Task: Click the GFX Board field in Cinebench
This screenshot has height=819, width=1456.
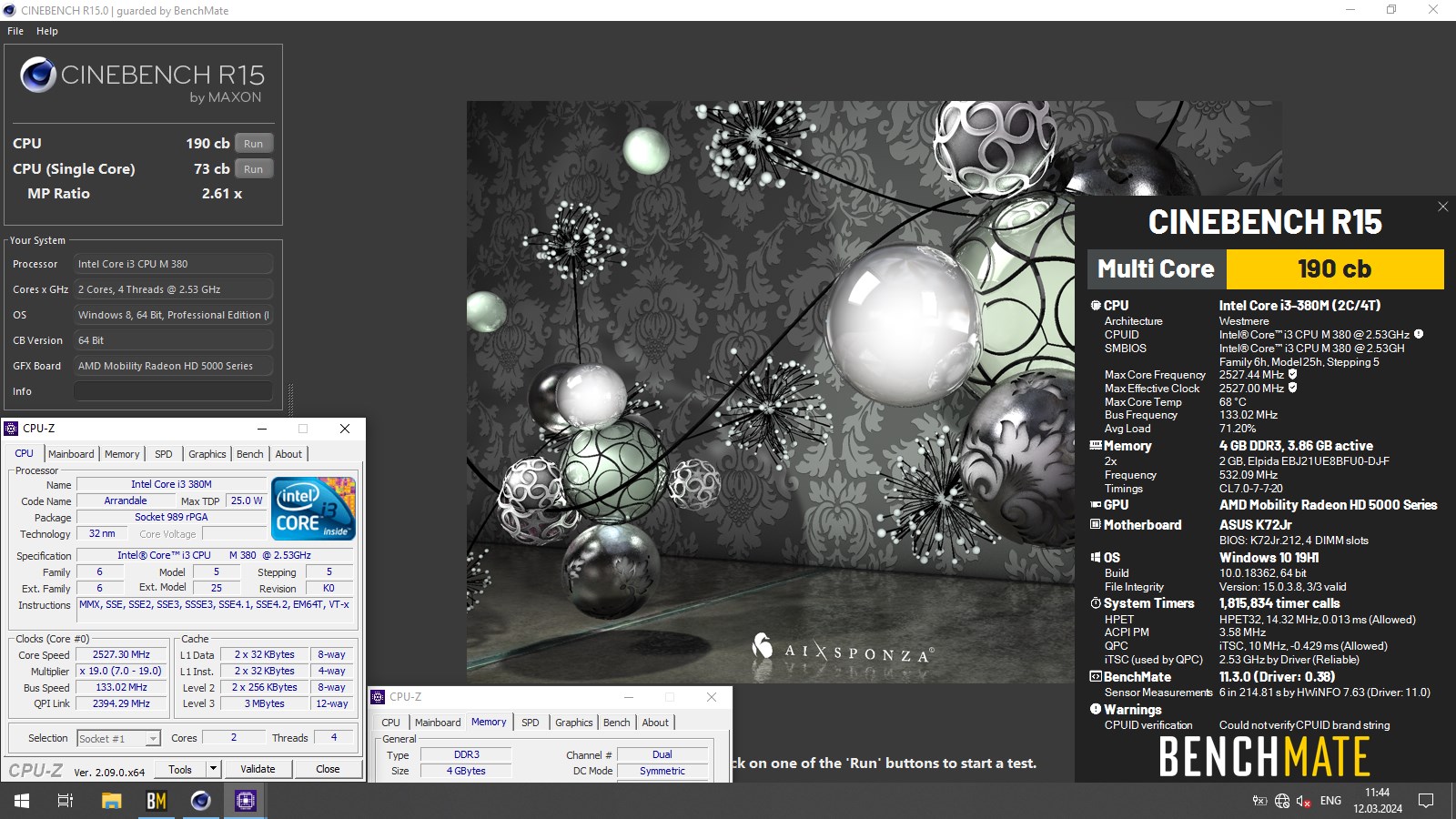Action: pos(173,366)
